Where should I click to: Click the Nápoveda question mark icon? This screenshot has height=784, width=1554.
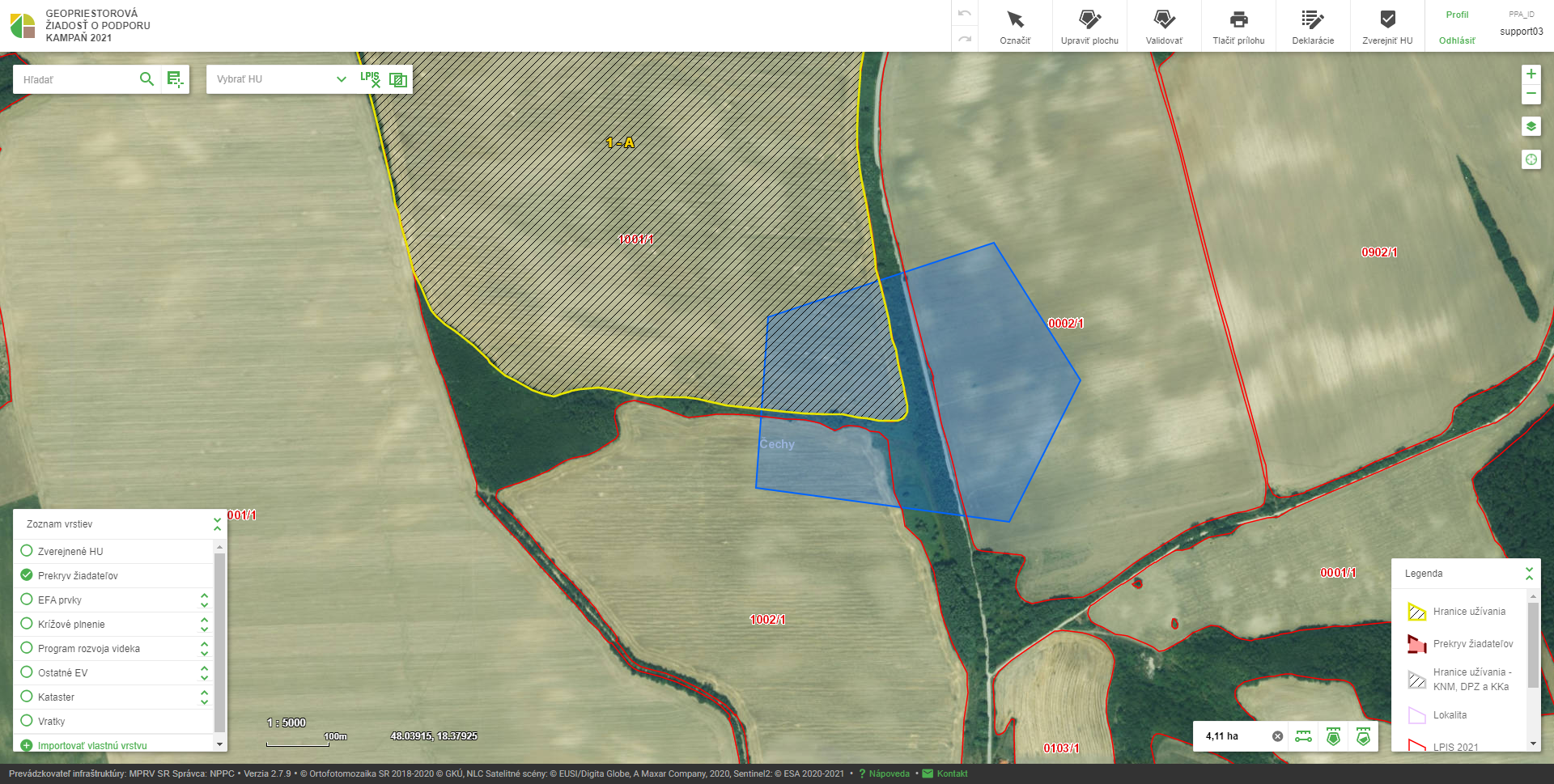coord(862,773)
